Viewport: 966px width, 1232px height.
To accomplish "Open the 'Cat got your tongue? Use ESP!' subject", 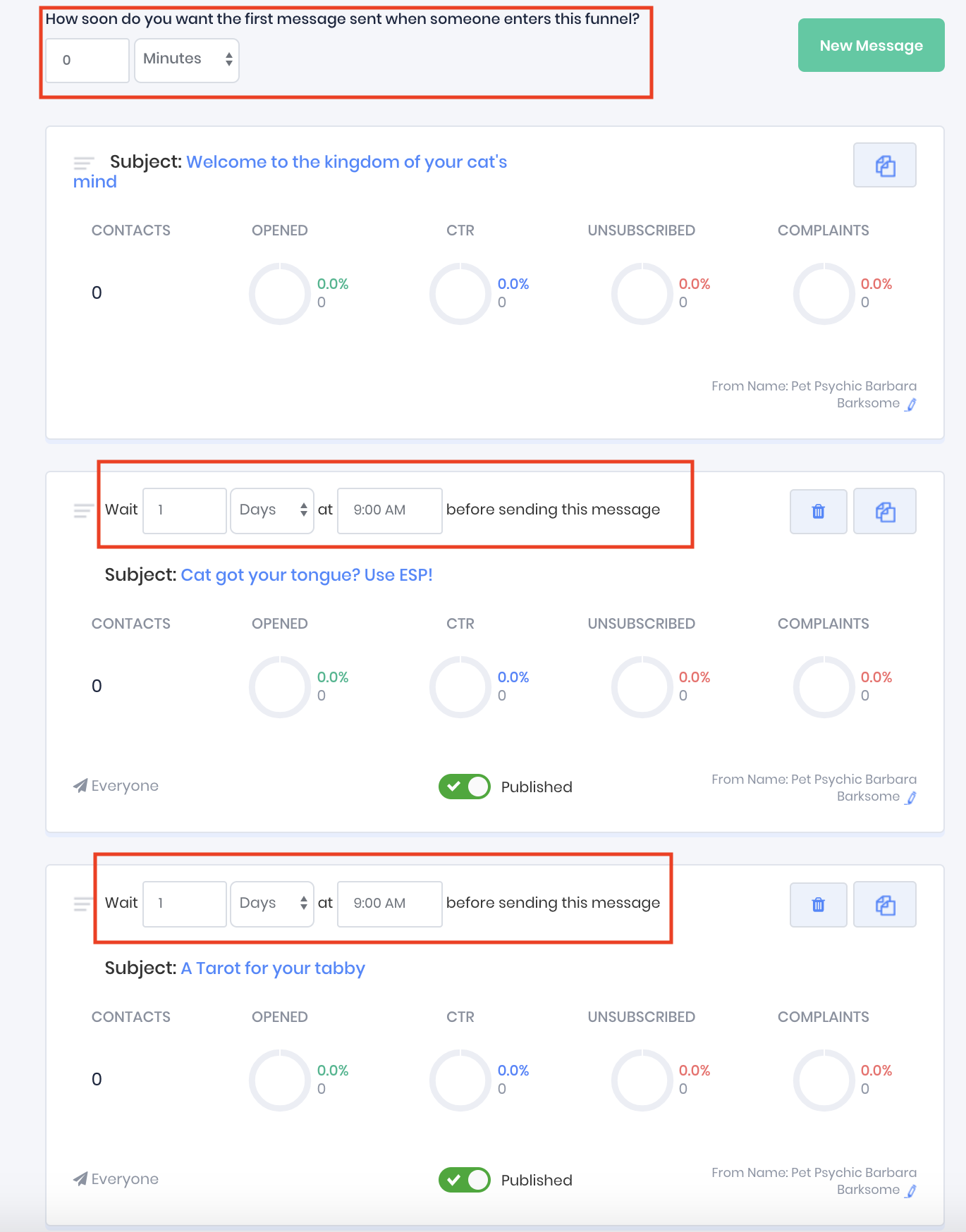I will (x=307, y=575).
